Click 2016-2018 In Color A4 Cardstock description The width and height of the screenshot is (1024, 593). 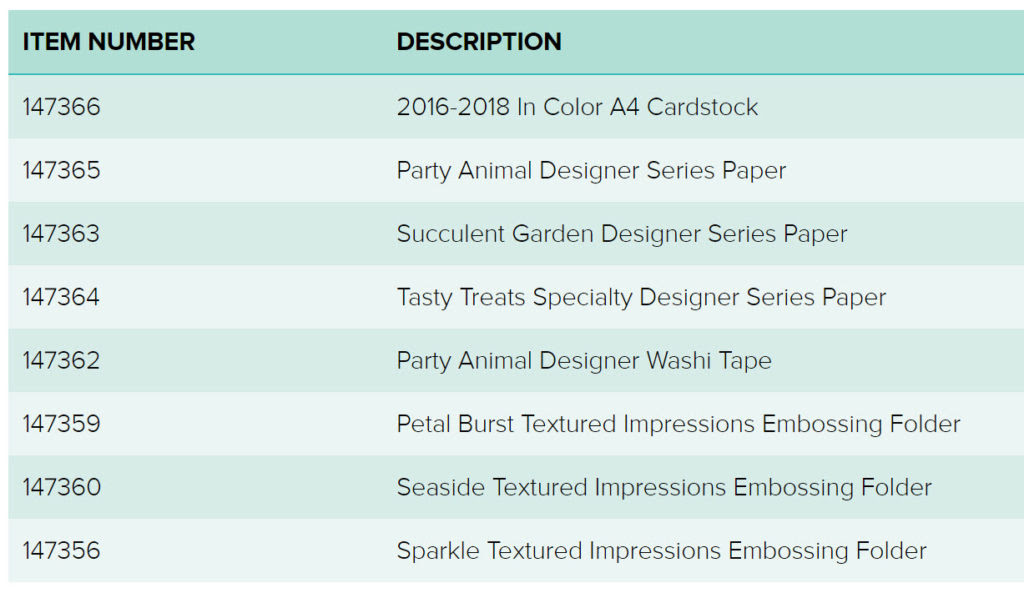coord(577,106)
